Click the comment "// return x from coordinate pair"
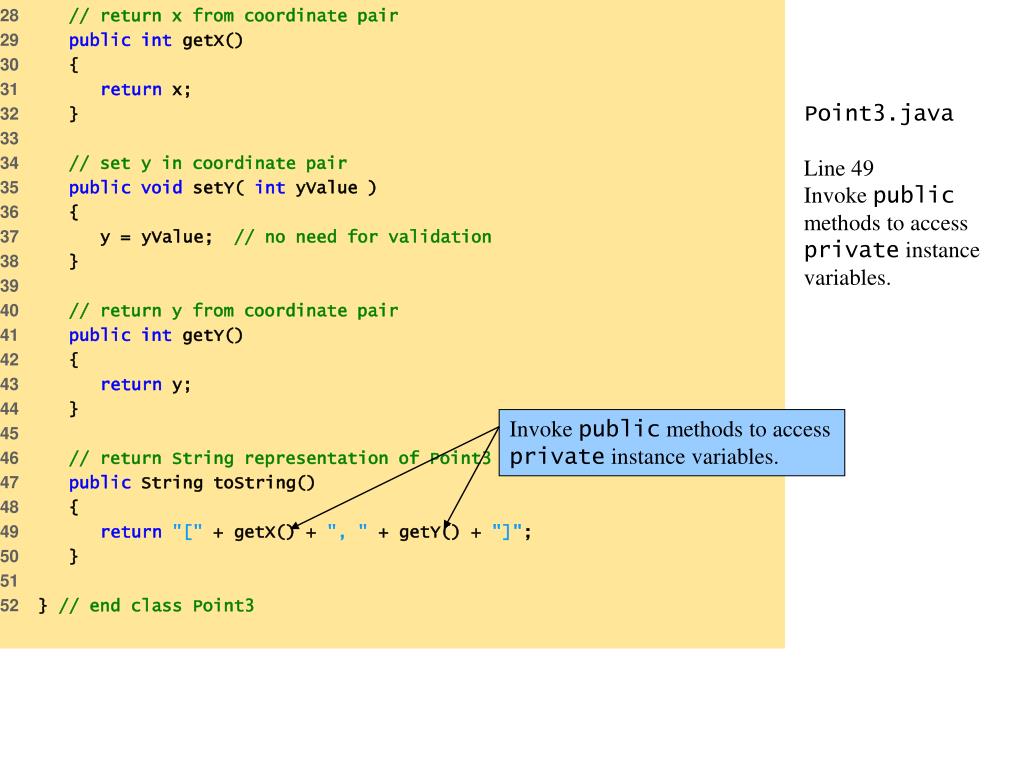 [x=233, y=16]
